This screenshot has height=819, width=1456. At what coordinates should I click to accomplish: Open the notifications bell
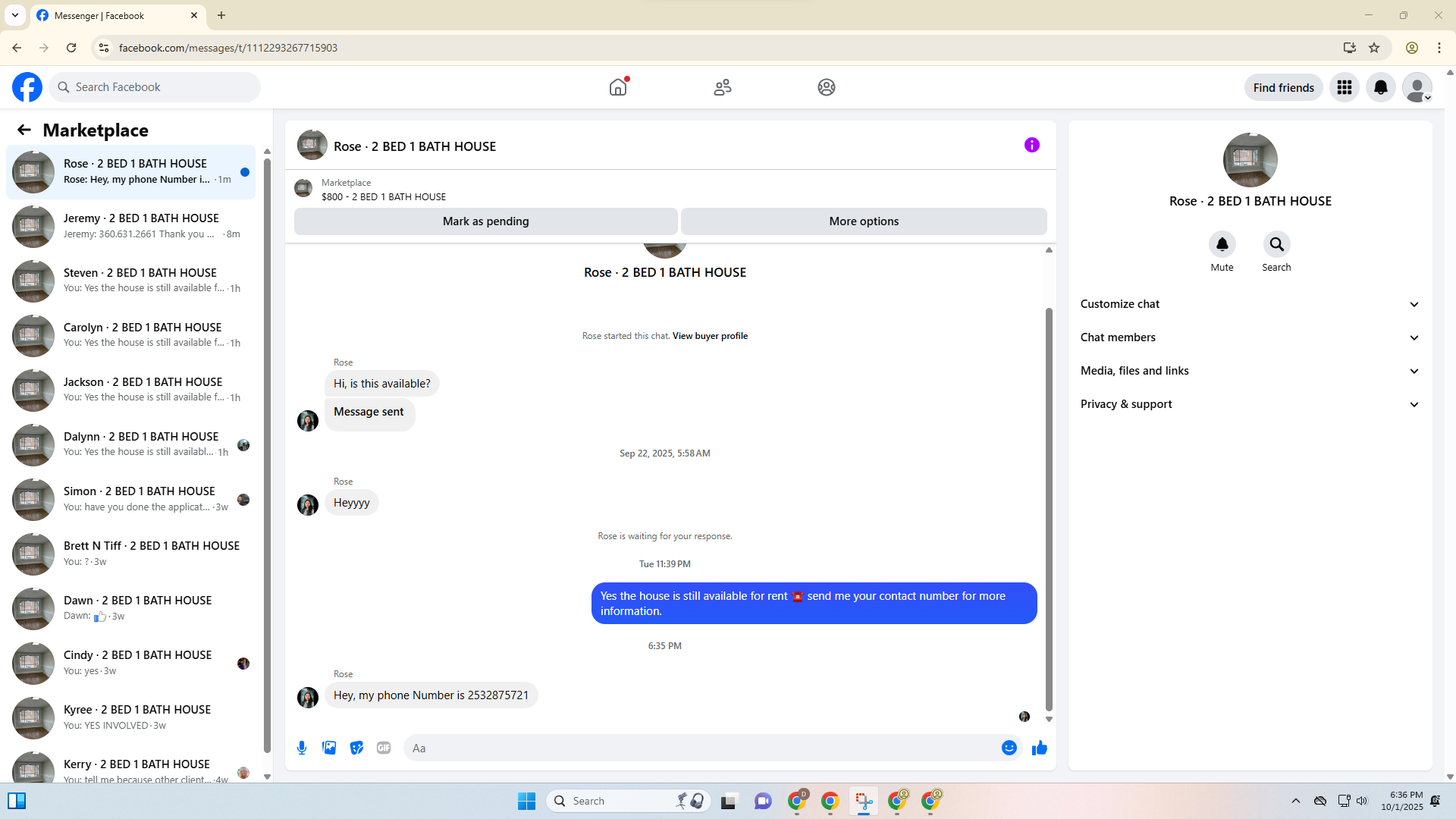click(1381, 87)
